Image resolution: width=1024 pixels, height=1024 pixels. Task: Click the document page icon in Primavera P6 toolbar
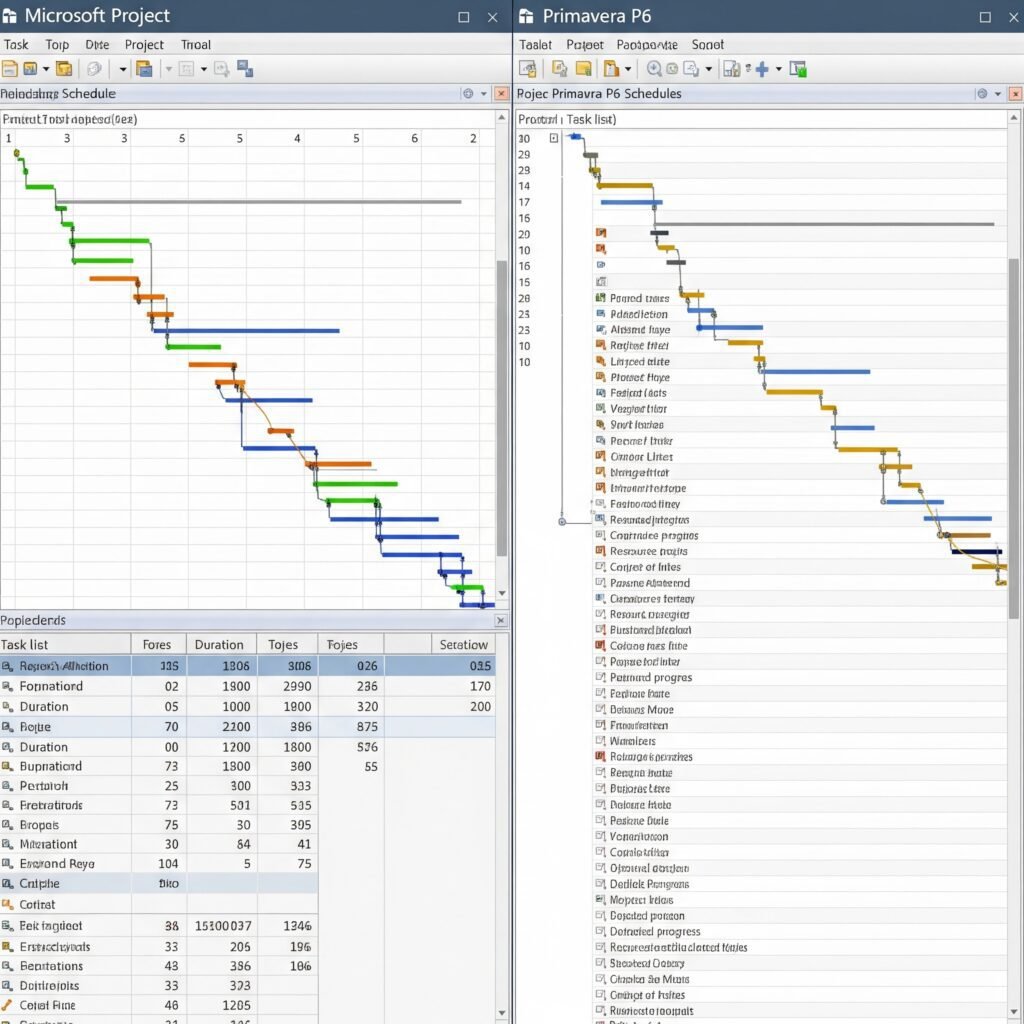pyautogui.click(x=691, y=69)
